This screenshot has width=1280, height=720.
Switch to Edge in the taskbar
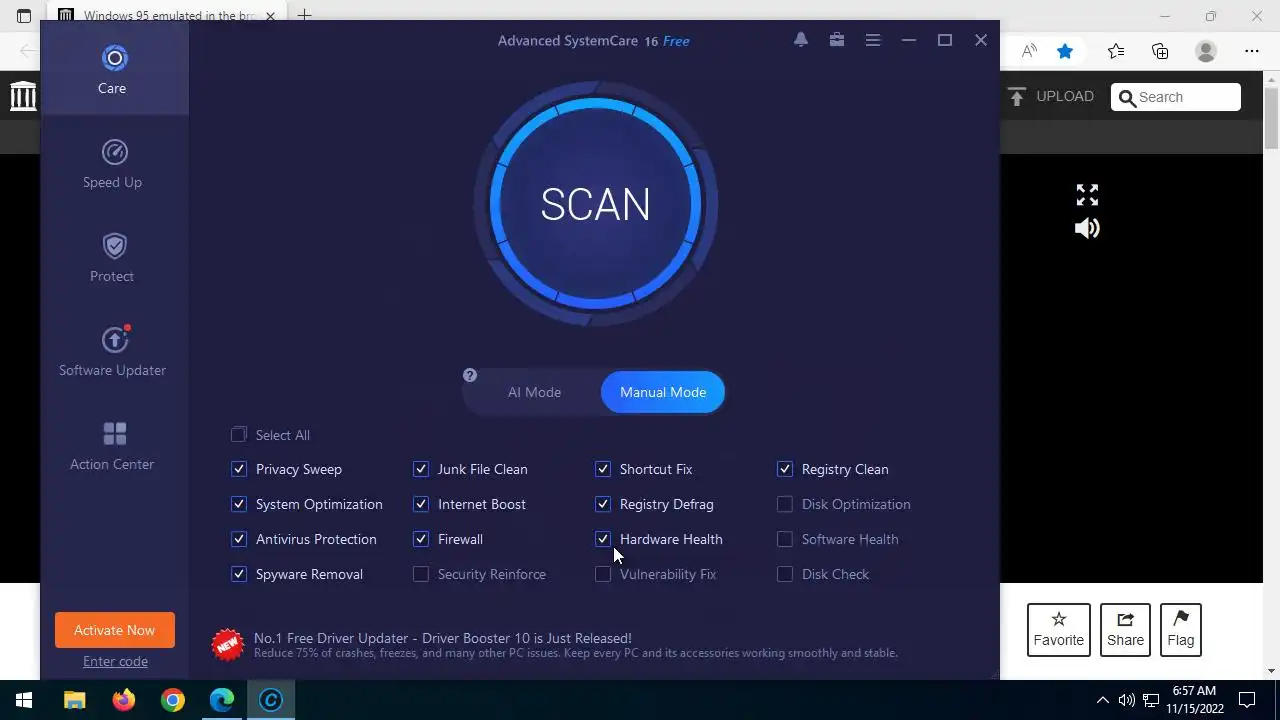tap(222, 700)
